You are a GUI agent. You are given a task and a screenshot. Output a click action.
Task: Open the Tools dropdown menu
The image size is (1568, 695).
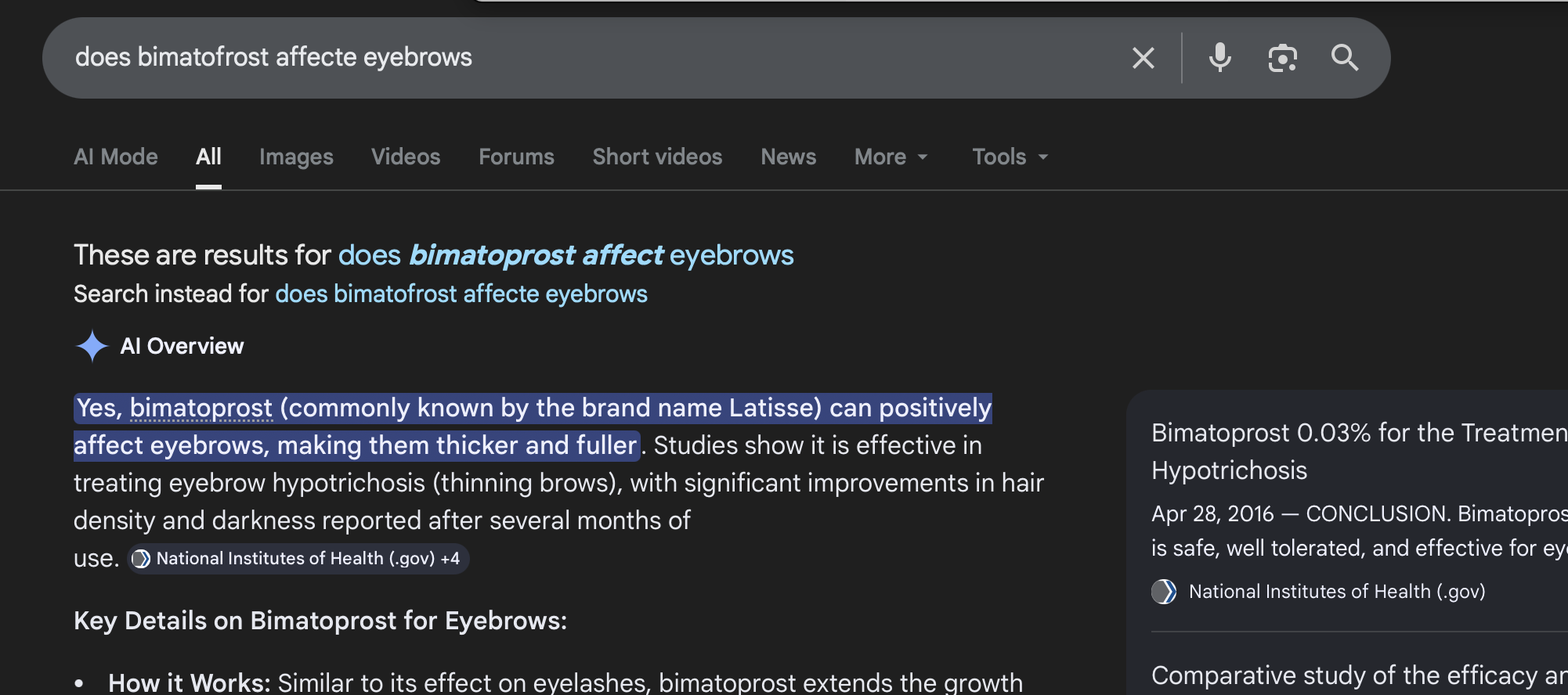[x=1009, y=157]
